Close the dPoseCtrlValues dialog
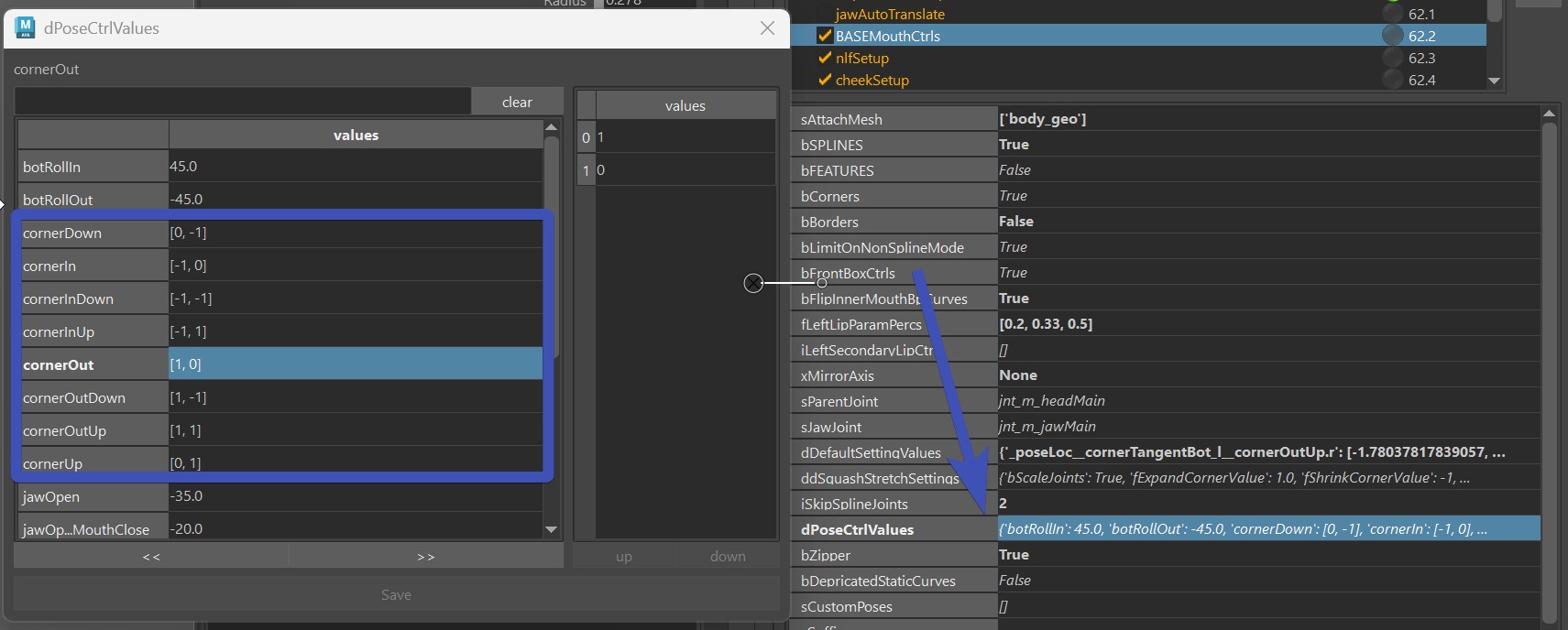 click(x=768, y=28)
